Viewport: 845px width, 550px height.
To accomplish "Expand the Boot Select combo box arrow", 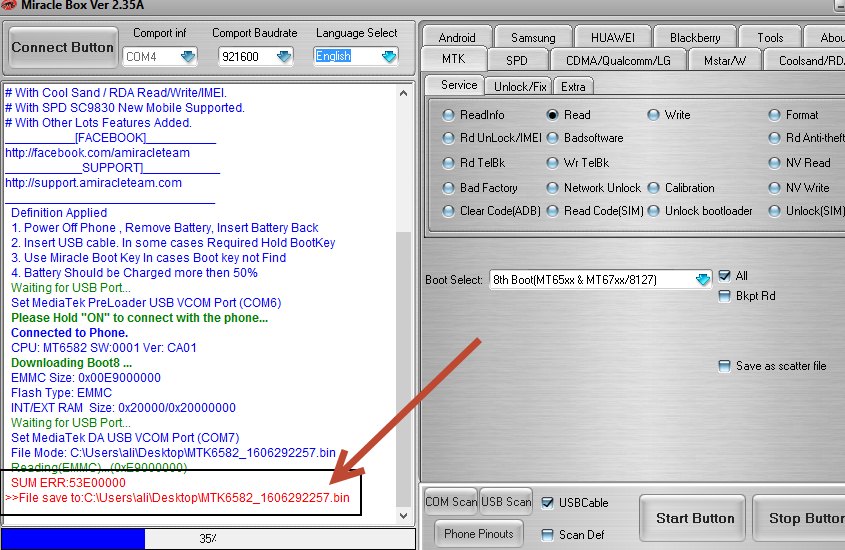I will [703, 280].
